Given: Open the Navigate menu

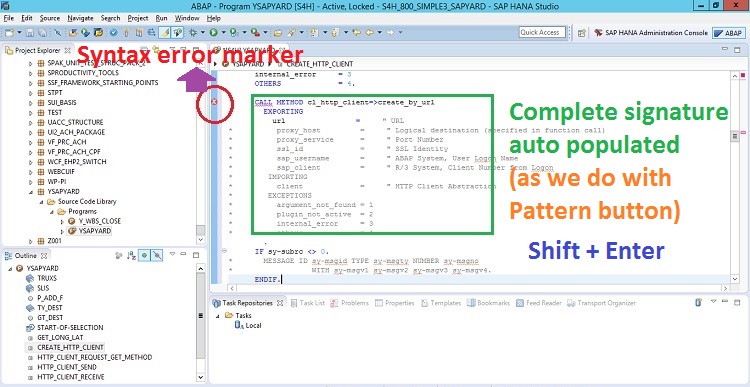Looking at the screenshot, I should 80,18.
